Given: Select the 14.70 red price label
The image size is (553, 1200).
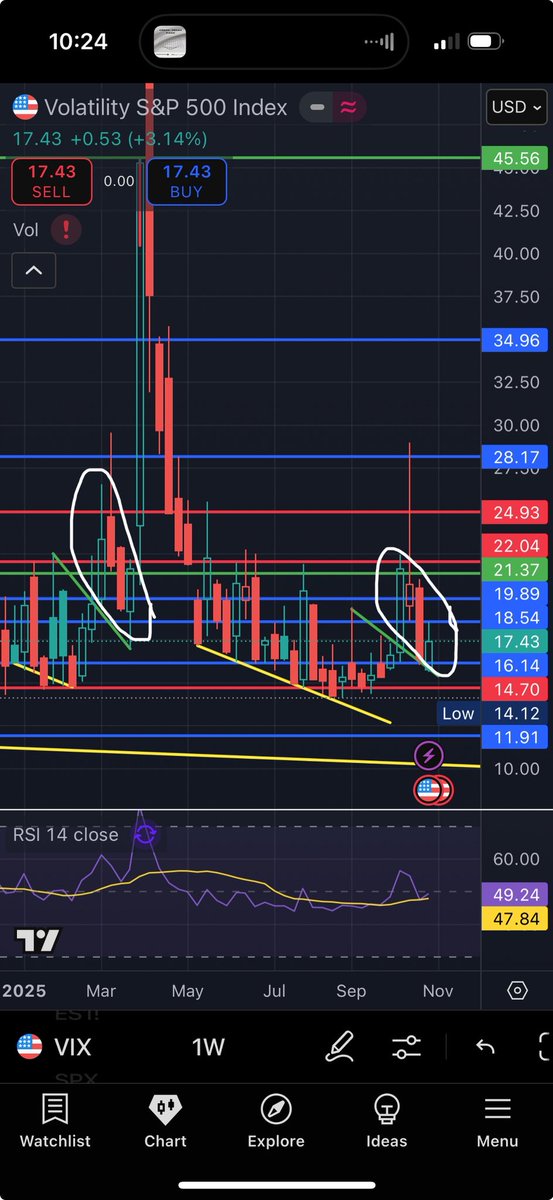Looking at the screenshot, I should [513, 689].
